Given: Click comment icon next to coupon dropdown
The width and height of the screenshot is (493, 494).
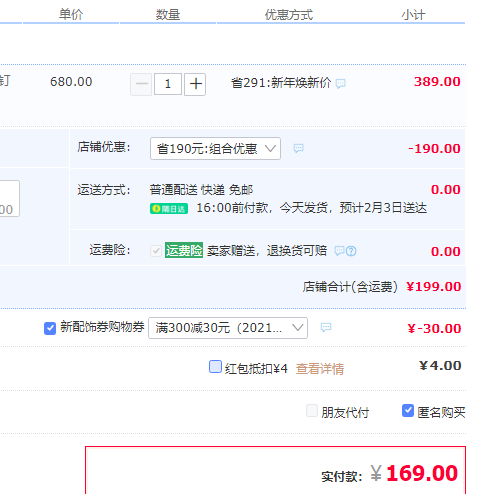Looking at the screenshot, I should (326, 327).
